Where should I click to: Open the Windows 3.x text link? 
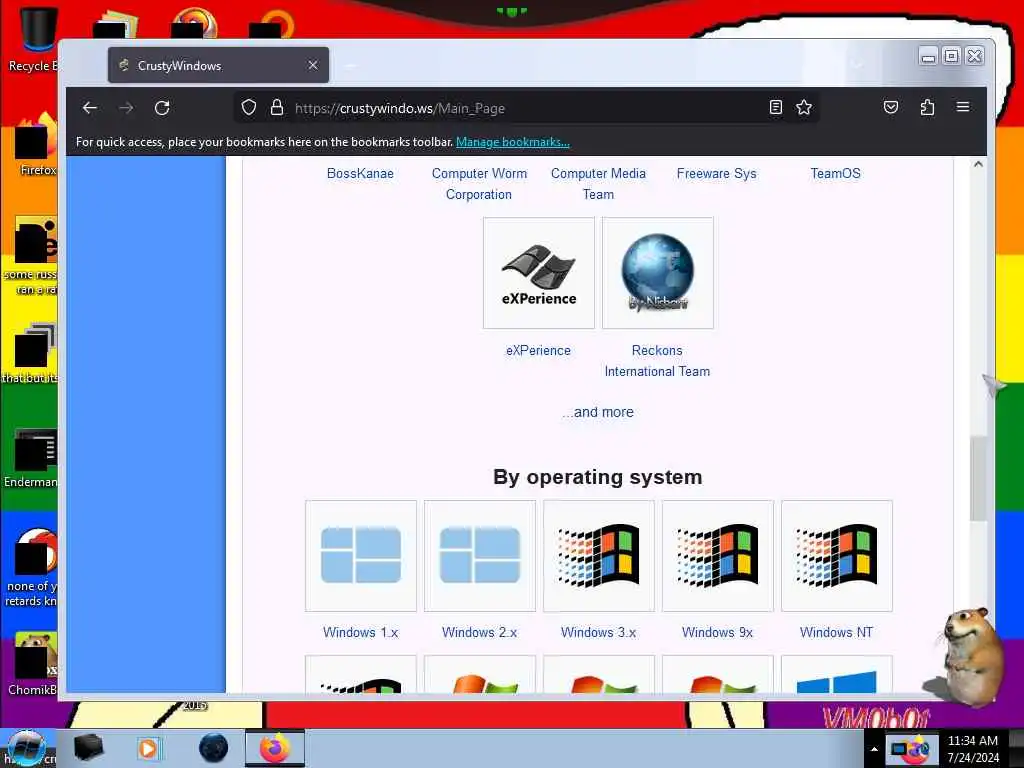[598, 633]
